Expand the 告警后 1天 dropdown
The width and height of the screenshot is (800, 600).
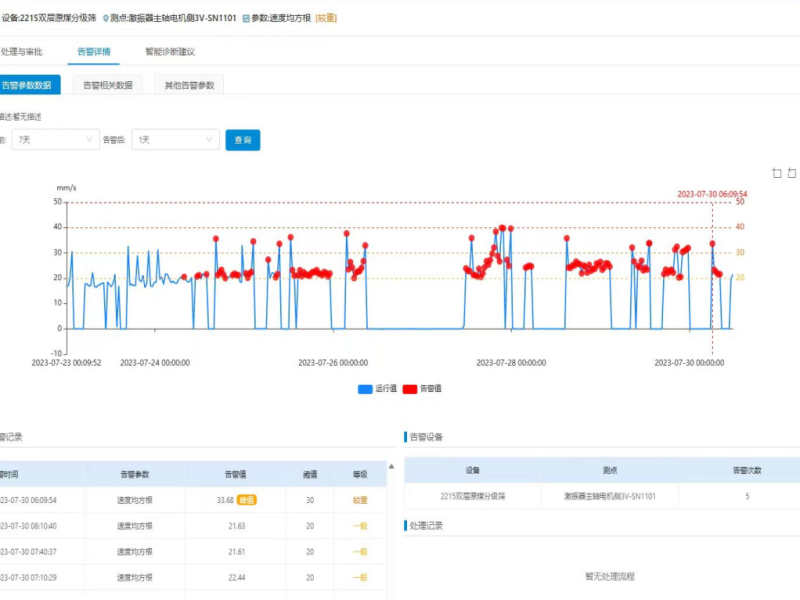(175, 140)
